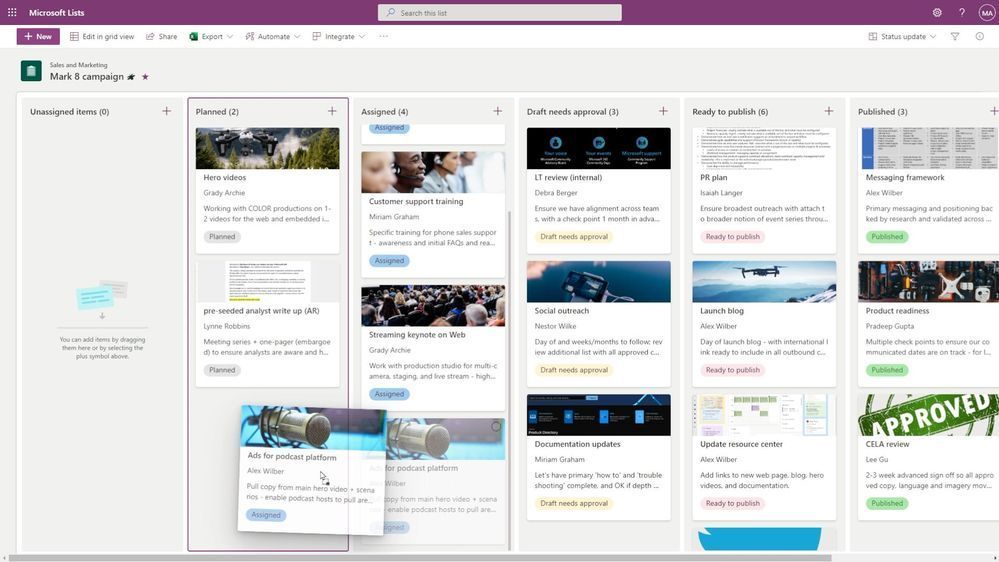This screenshot has width=999, height=562.
Task: Open the Documentation updates thumbnail
Action: 599,415
